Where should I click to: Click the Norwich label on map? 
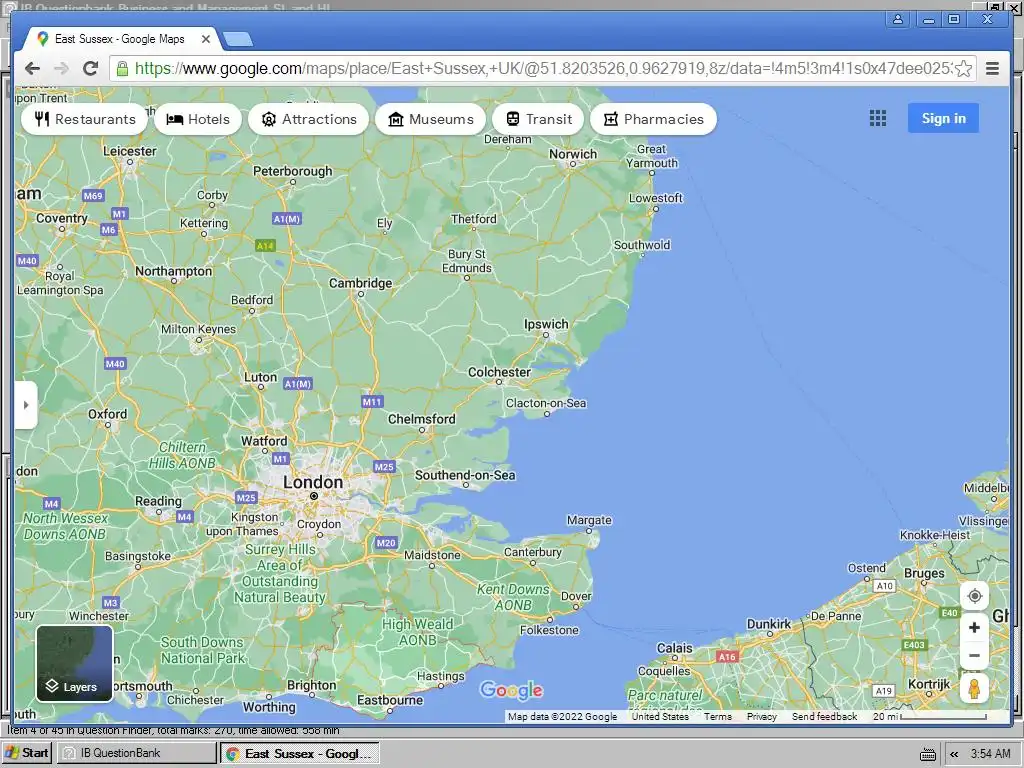pos(573,154)
